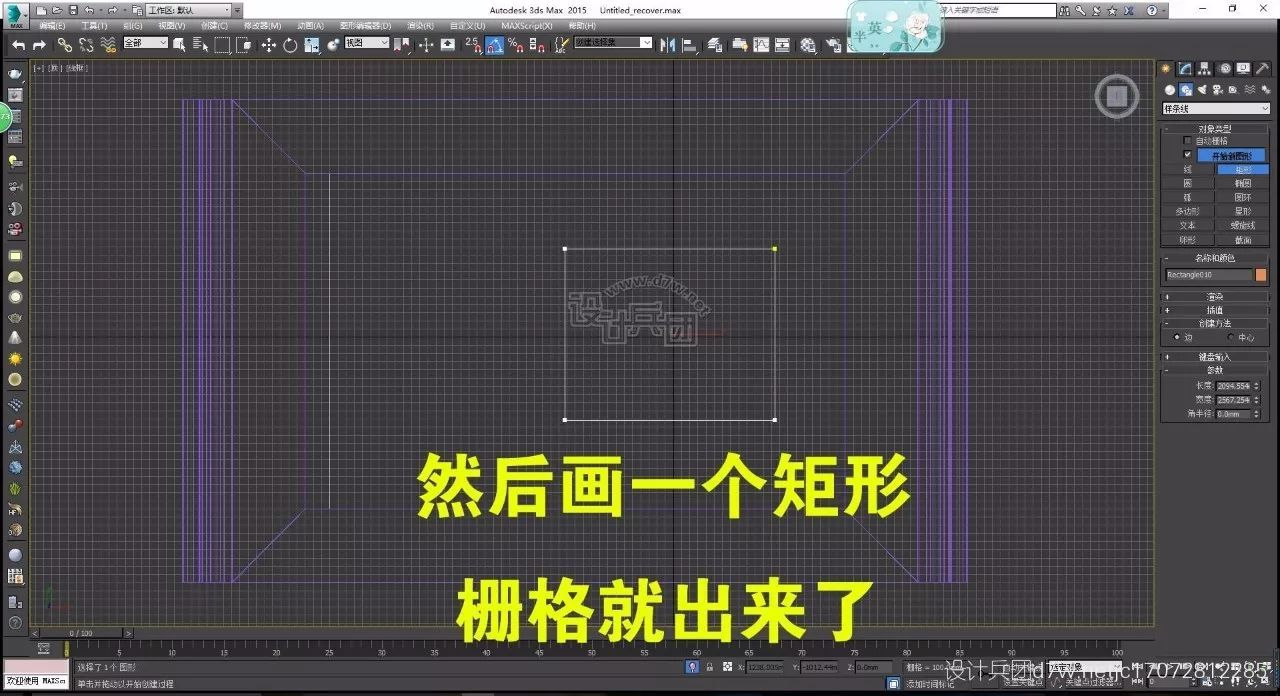
Task: Click the Redo arrow in main toolbar
Action: coord(39,45)
